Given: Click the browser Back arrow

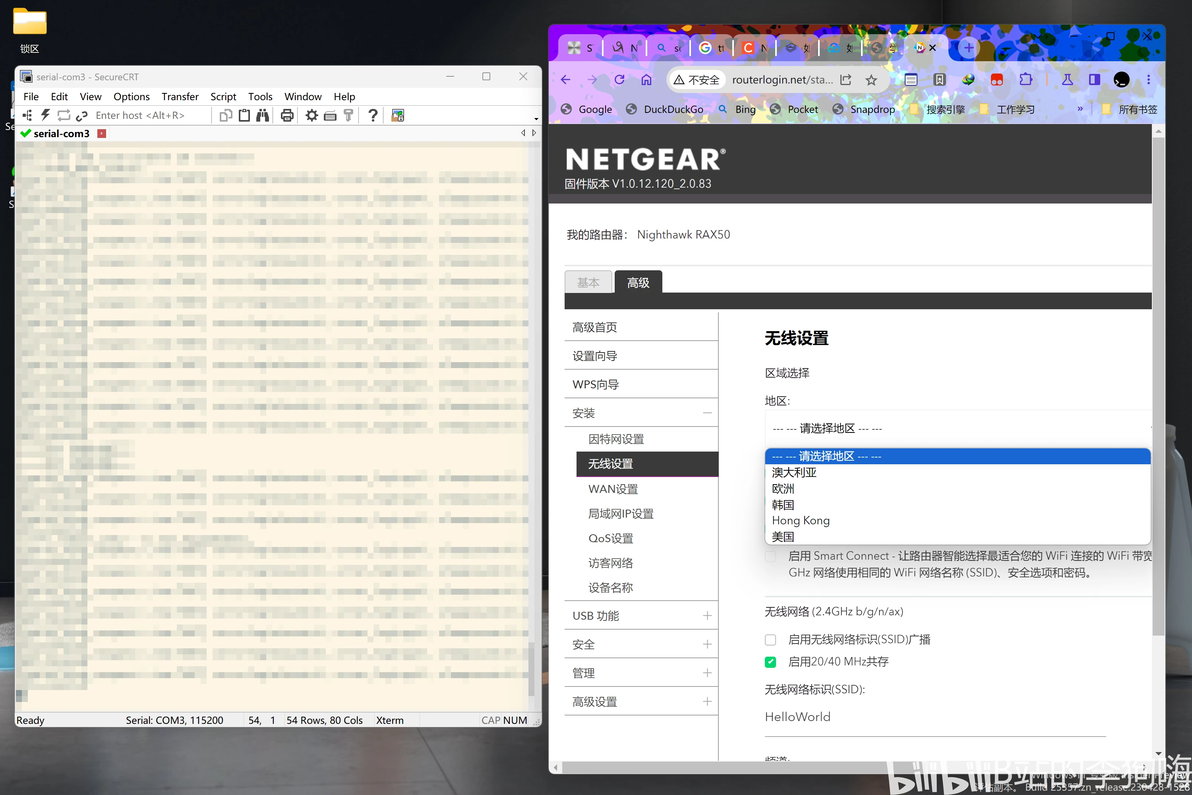Looking at the screenshot, I should tap(566, 80).
